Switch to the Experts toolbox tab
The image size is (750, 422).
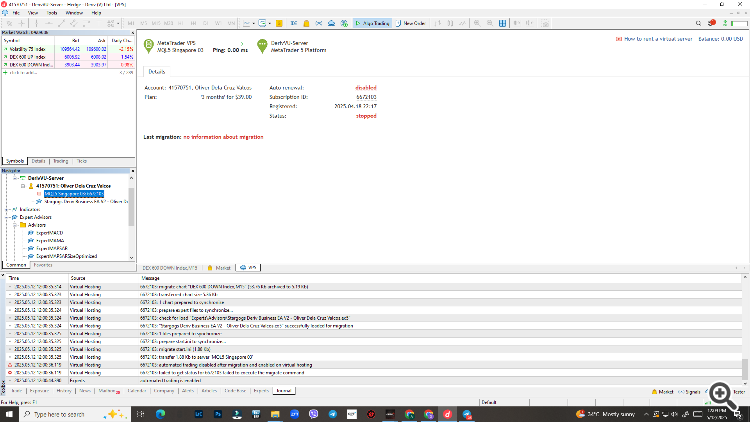click(261, 391)
